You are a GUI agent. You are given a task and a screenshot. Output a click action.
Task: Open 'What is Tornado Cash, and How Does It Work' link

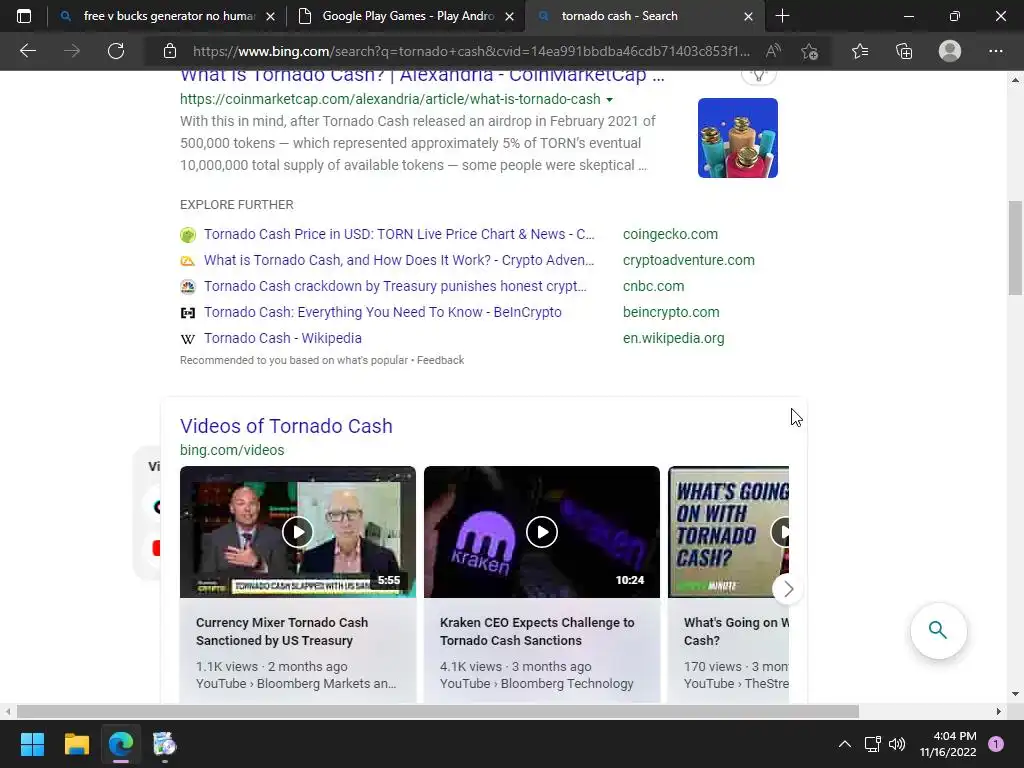tap(399, 260)
